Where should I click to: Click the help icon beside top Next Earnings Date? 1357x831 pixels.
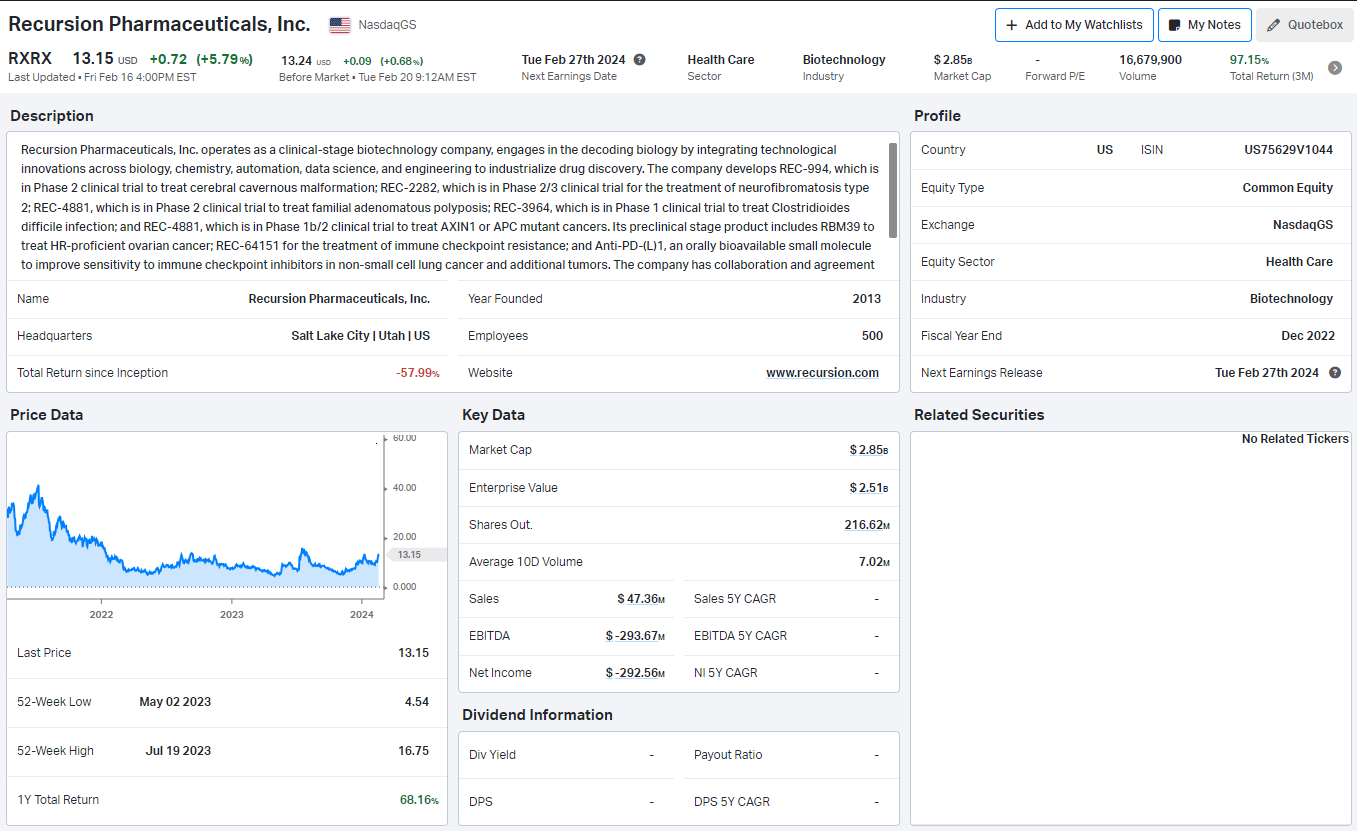[640, 60]
